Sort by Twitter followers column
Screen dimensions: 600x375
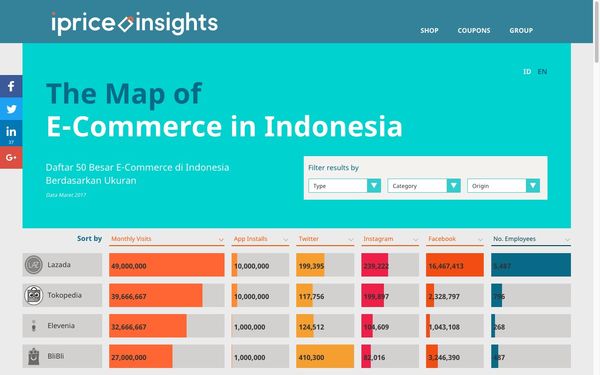pyautogui.click(x=325, y=239)
